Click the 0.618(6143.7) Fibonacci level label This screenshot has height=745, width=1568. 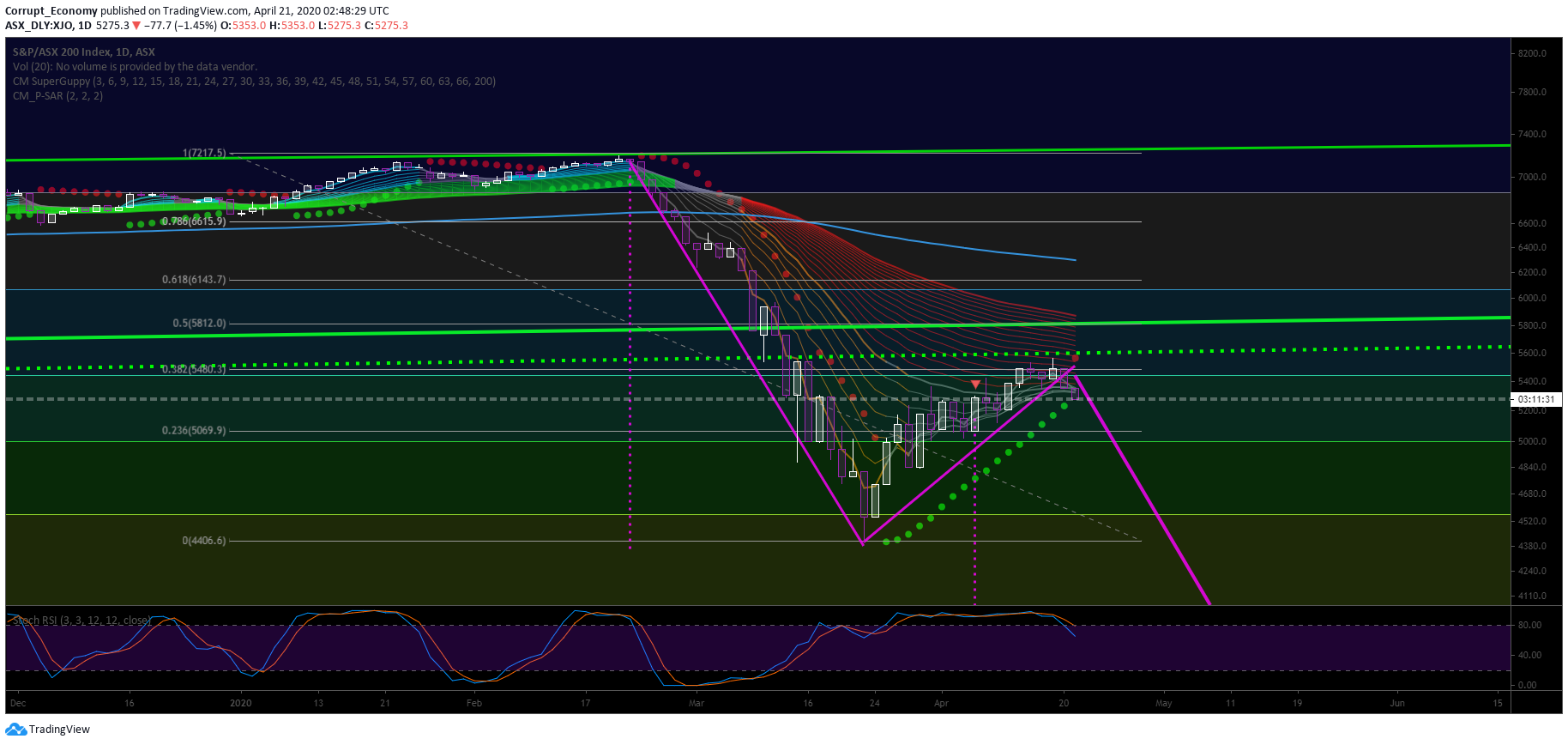[194, 280]
